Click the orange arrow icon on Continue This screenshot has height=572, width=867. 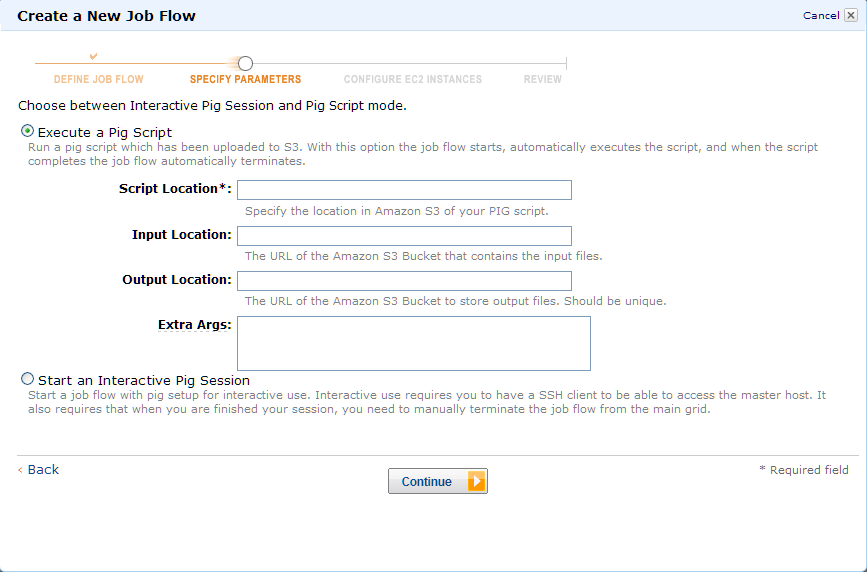tap(476, 481)
